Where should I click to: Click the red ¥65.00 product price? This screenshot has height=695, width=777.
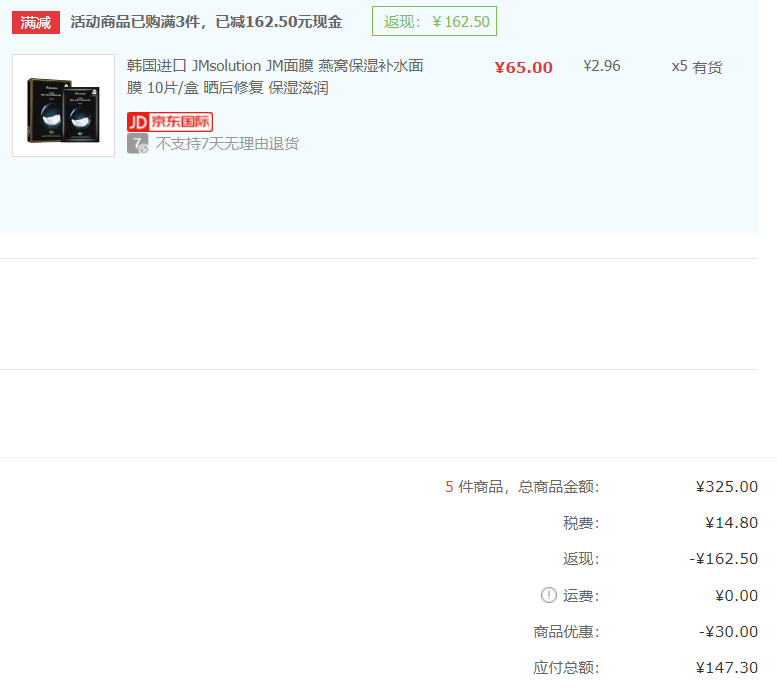(x=523, y=68)
